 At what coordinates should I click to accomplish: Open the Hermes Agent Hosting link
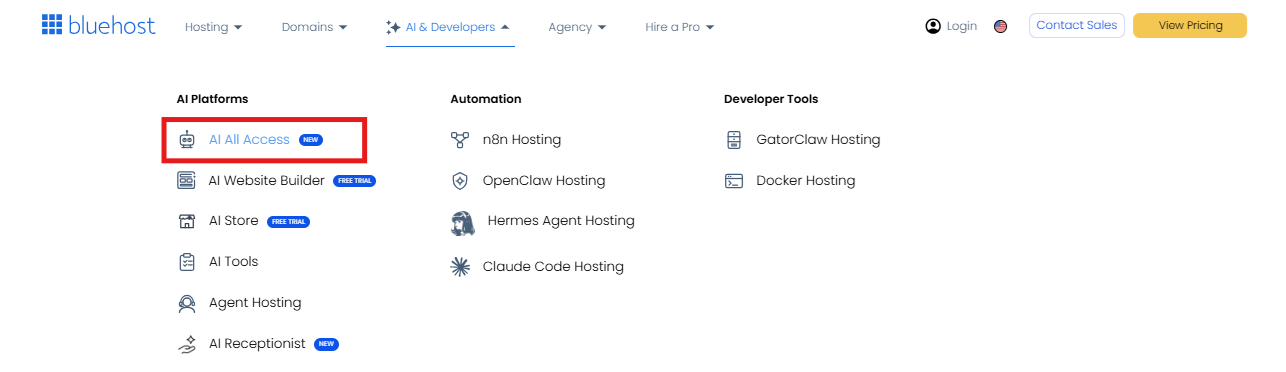561,221
